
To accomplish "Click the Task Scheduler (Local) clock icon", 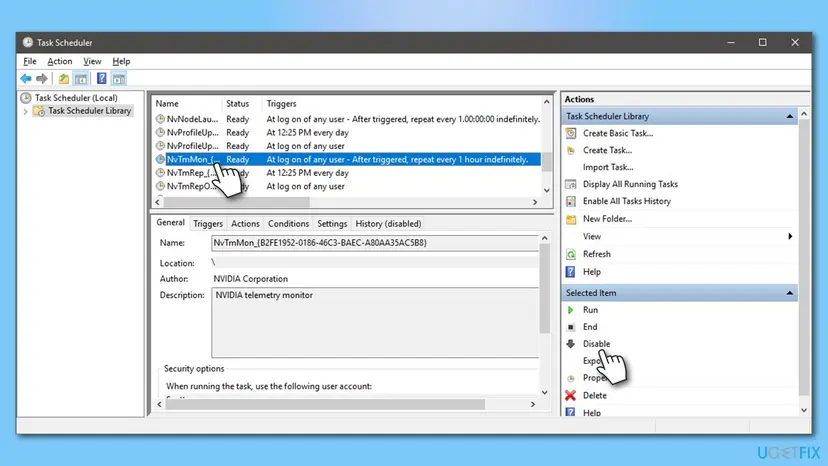I will (x=26, y=98).
